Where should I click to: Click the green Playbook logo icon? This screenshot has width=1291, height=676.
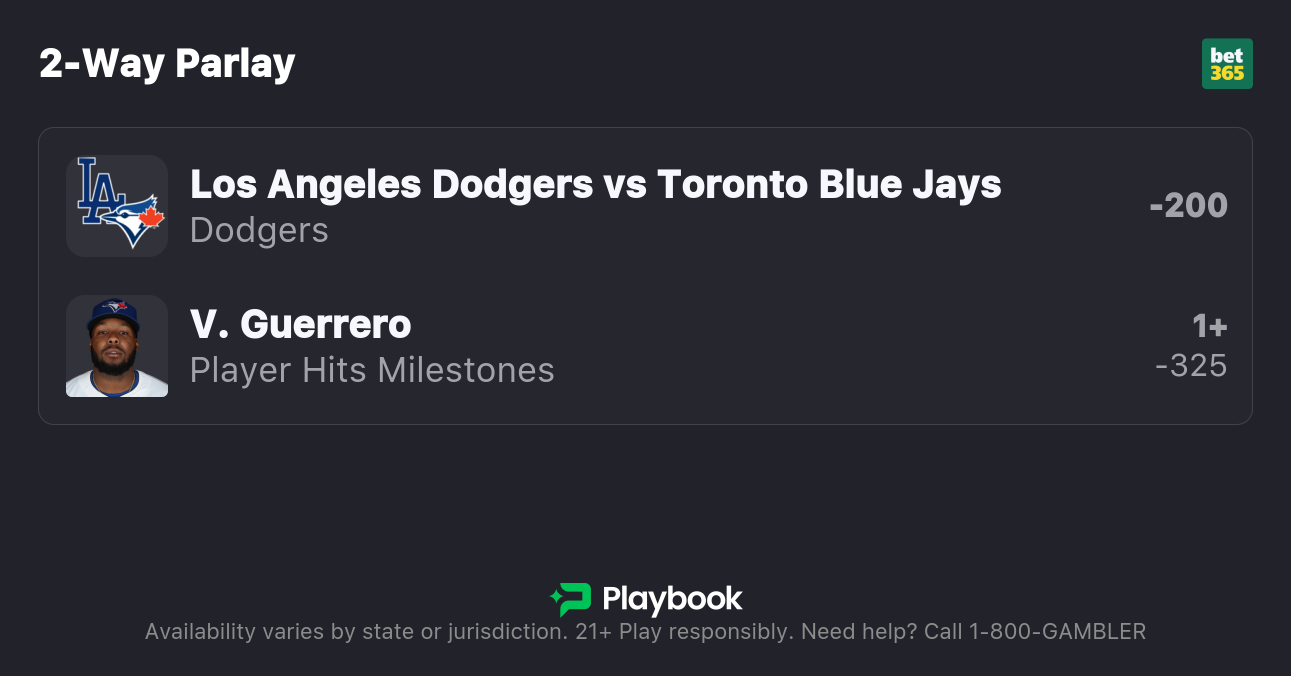[x=571, y=599]
